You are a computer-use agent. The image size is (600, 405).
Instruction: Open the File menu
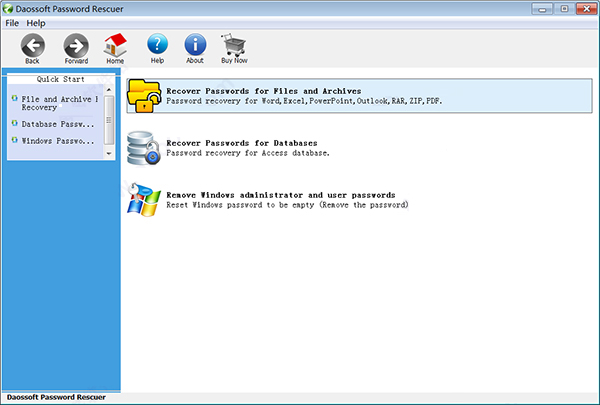12,23
